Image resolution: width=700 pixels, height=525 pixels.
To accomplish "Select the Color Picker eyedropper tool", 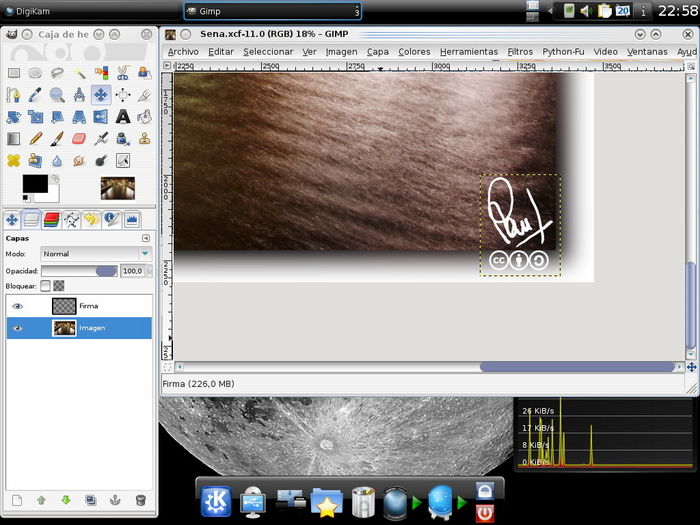I will [35, 95].
